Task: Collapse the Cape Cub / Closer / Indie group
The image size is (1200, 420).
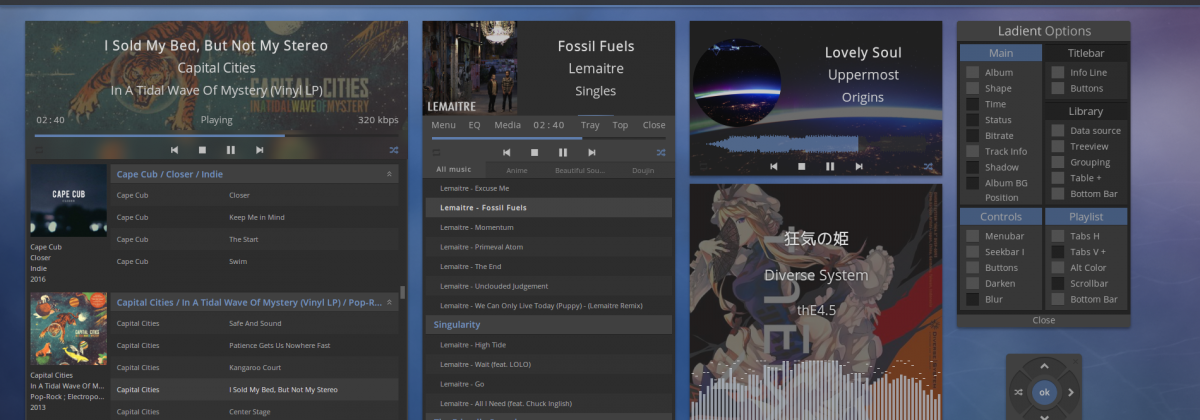Action: pyautogui.click(x=389, y=174)
